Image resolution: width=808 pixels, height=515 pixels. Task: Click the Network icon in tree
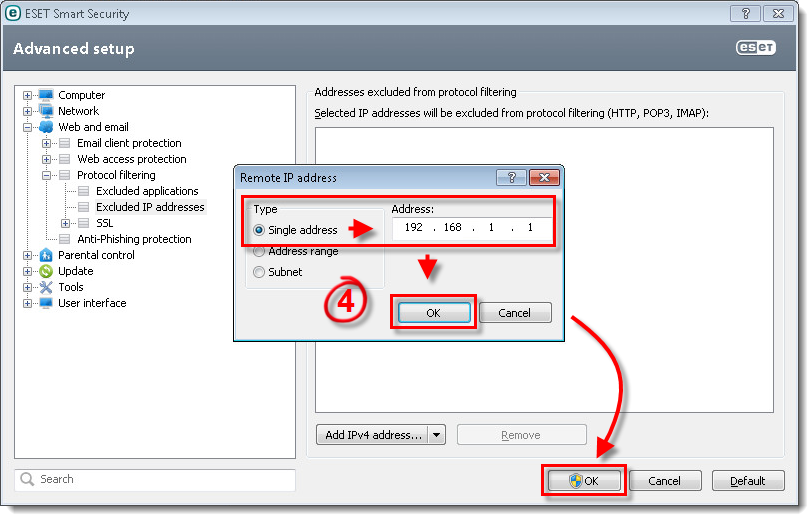click(x=45, y=111)
